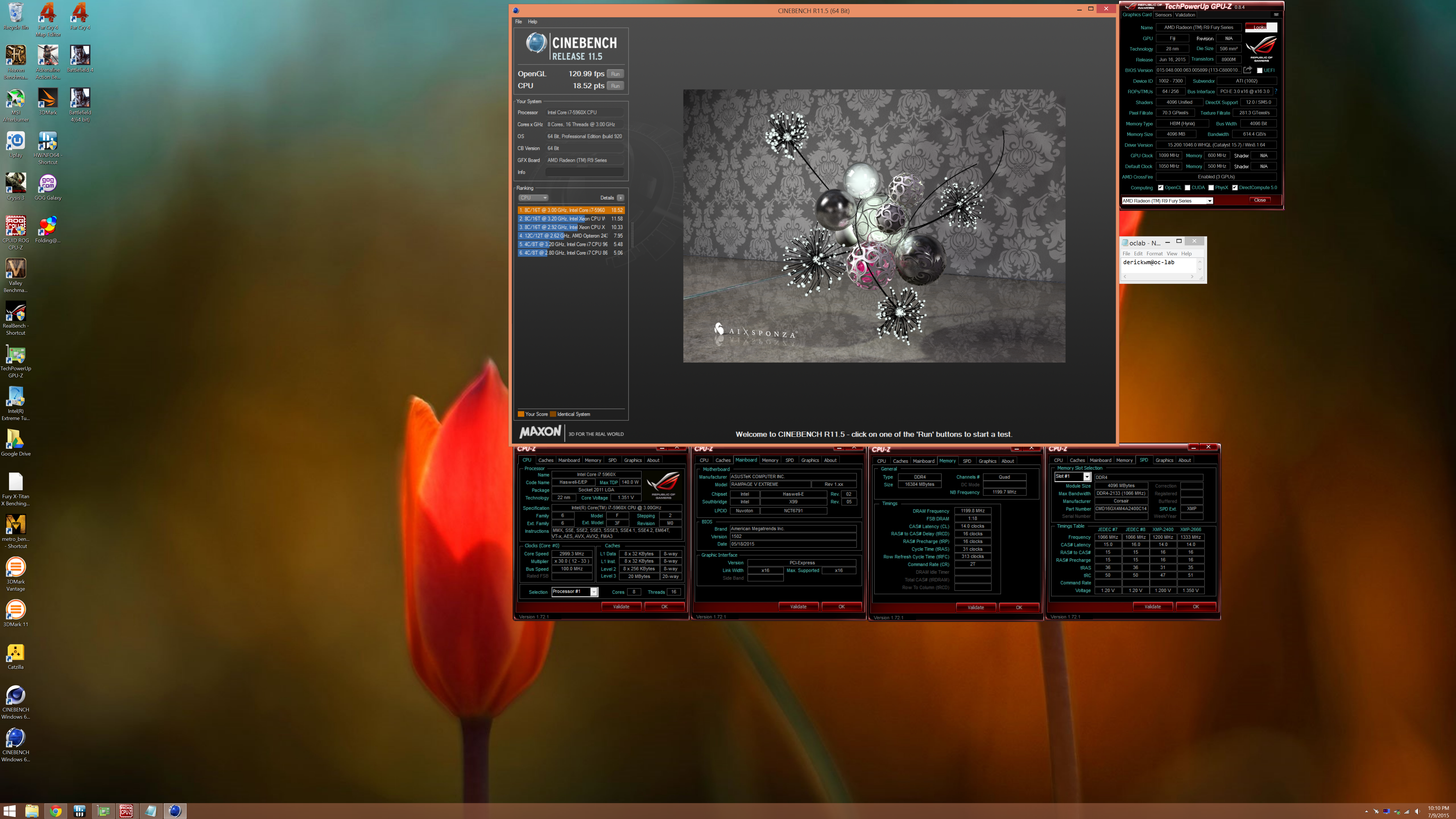The image size is (1456, 819).
Task: Open the HWiNFO64 shortcut on desktop
Action: point(48,148)
